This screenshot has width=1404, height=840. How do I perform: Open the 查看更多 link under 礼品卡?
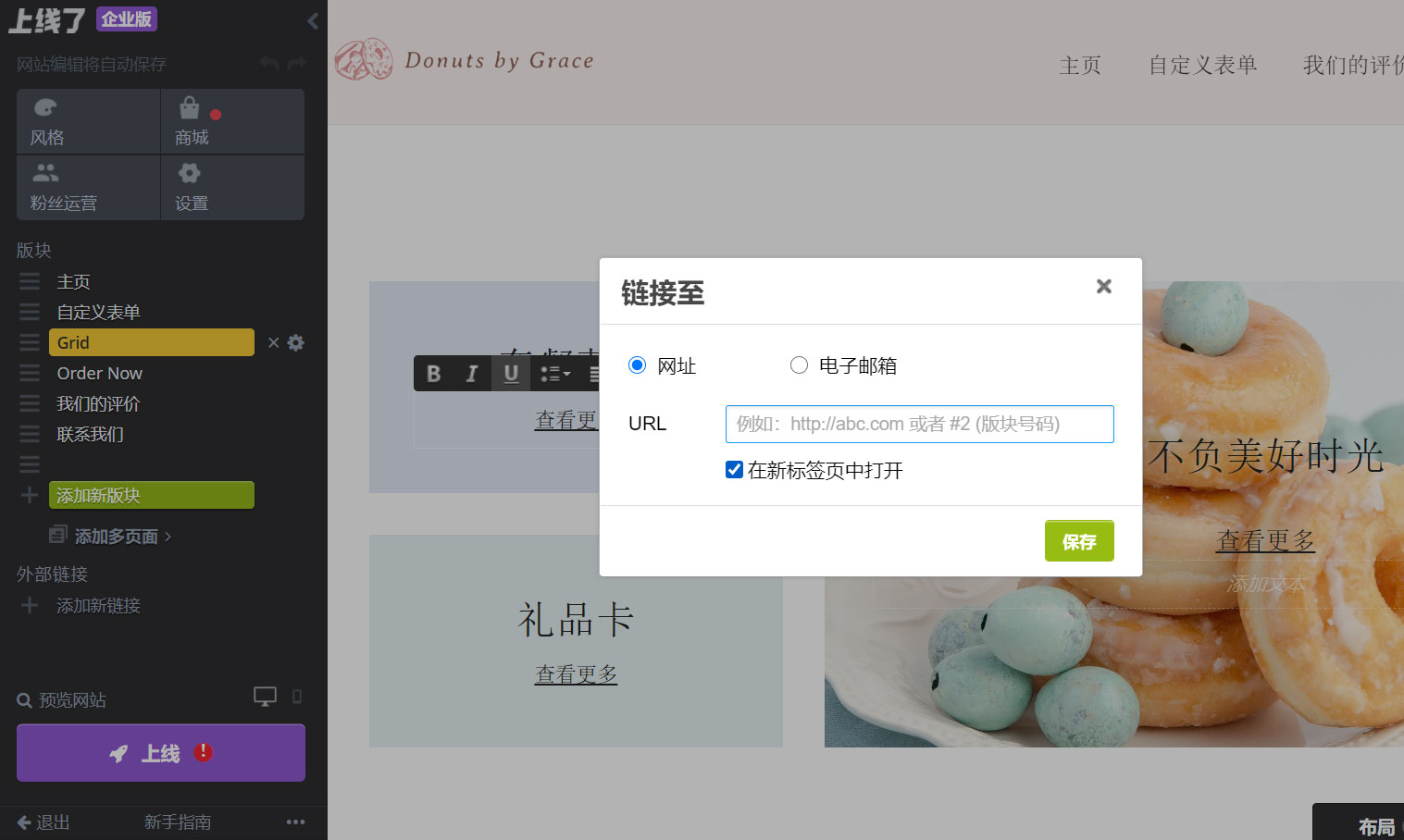click(576, 673)
